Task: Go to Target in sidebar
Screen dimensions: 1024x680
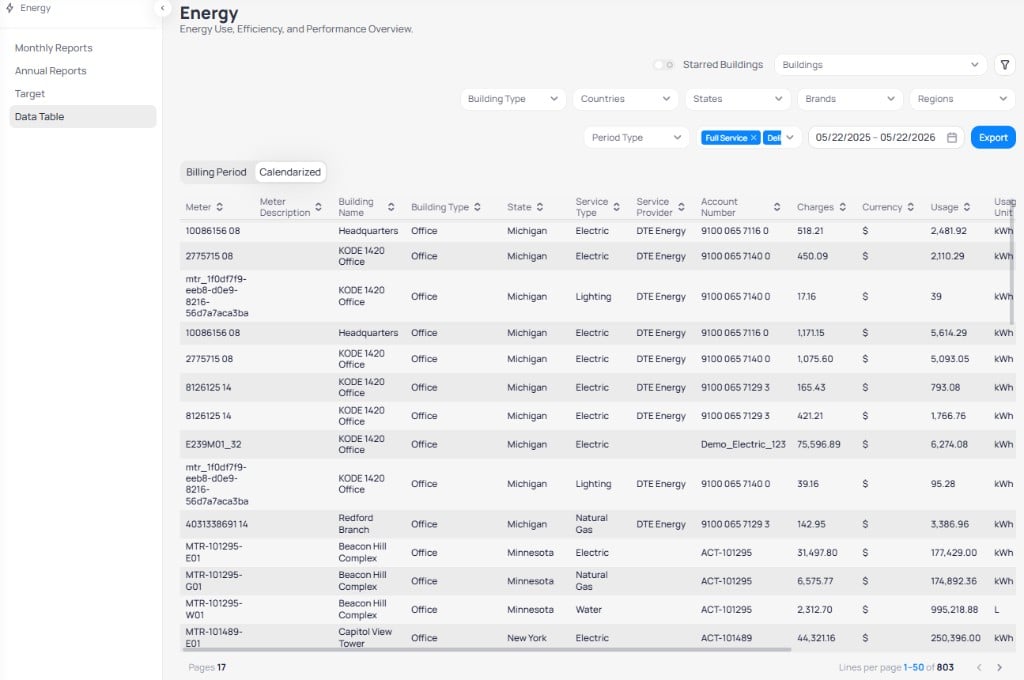Action: [29, 93]
